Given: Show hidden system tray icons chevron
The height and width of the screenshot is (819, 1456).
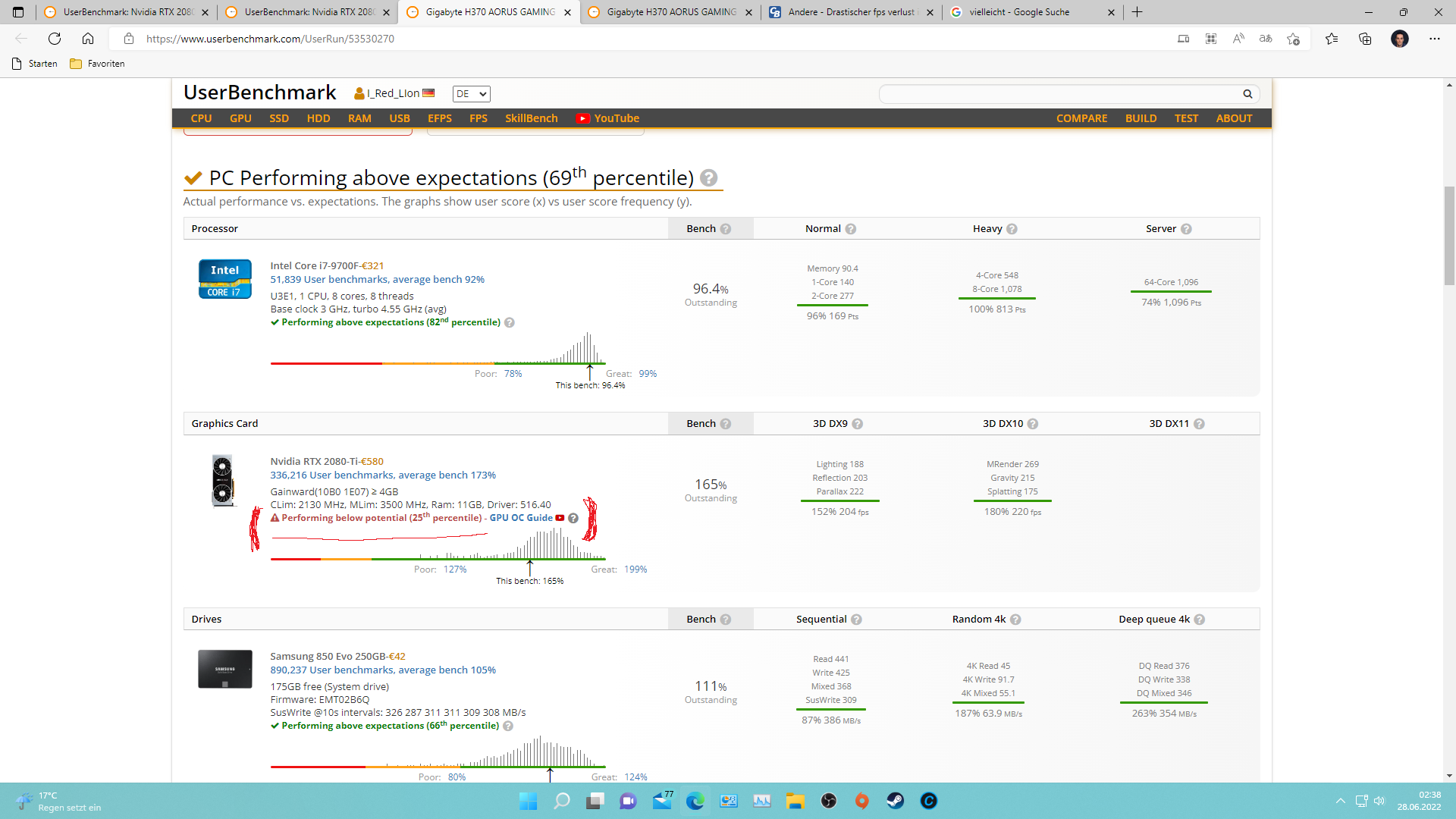Looking at the screenshot, I should (1340, 801).
